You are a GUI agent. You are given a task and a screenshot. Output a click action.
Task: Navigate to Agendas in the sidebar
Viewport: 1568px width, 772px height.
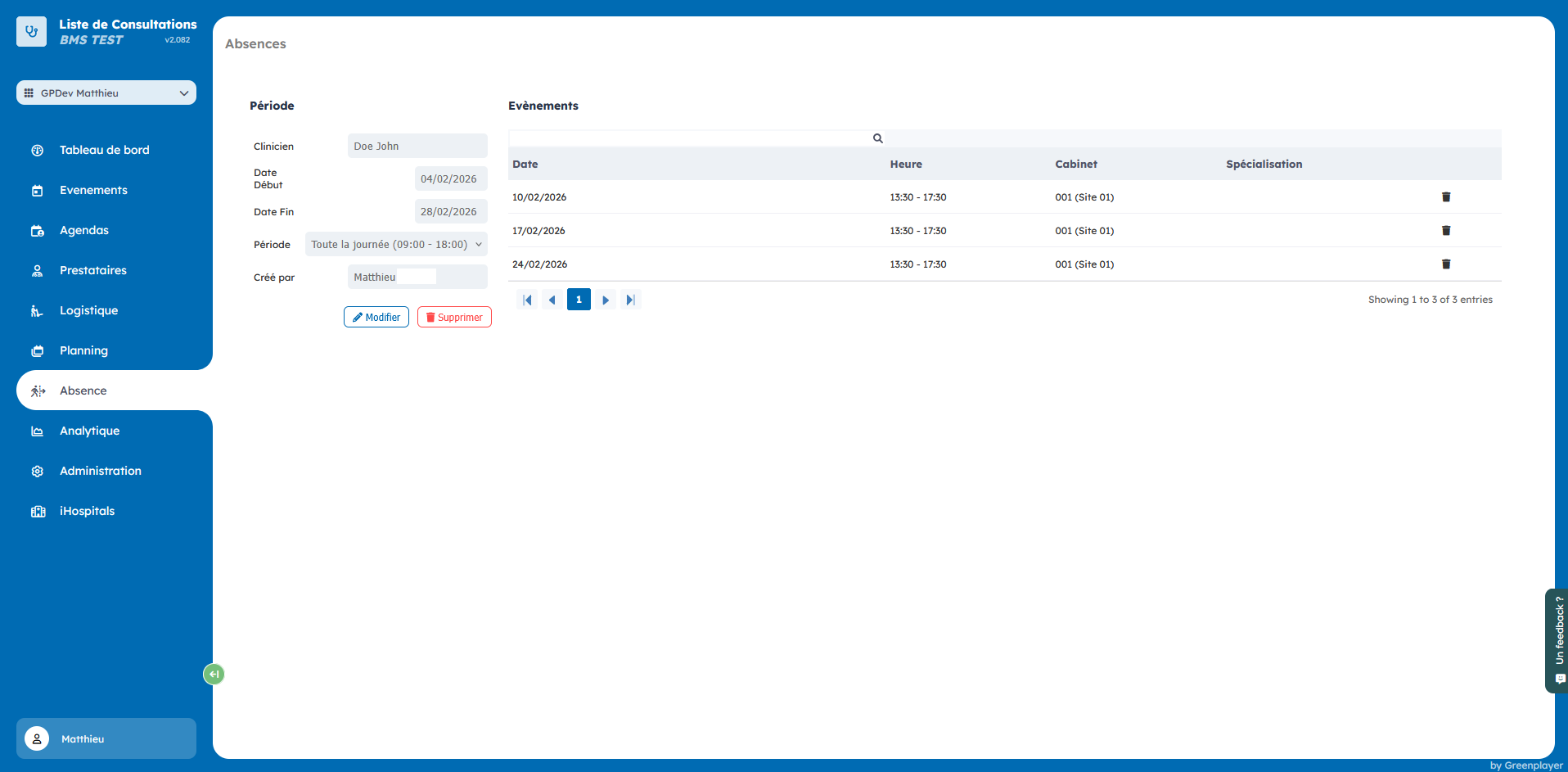click(83, 231)
